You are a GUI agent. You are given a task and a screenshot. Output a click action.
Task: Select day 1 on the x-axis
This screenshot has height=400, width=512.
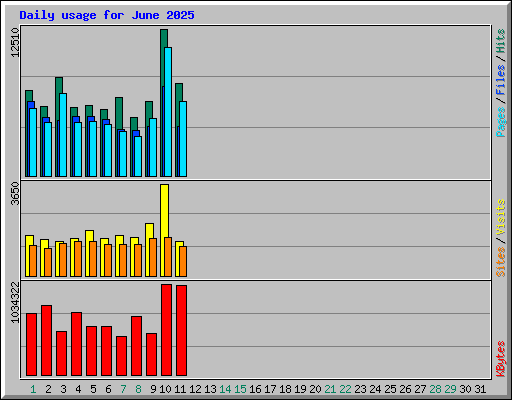tap(33, 389)
